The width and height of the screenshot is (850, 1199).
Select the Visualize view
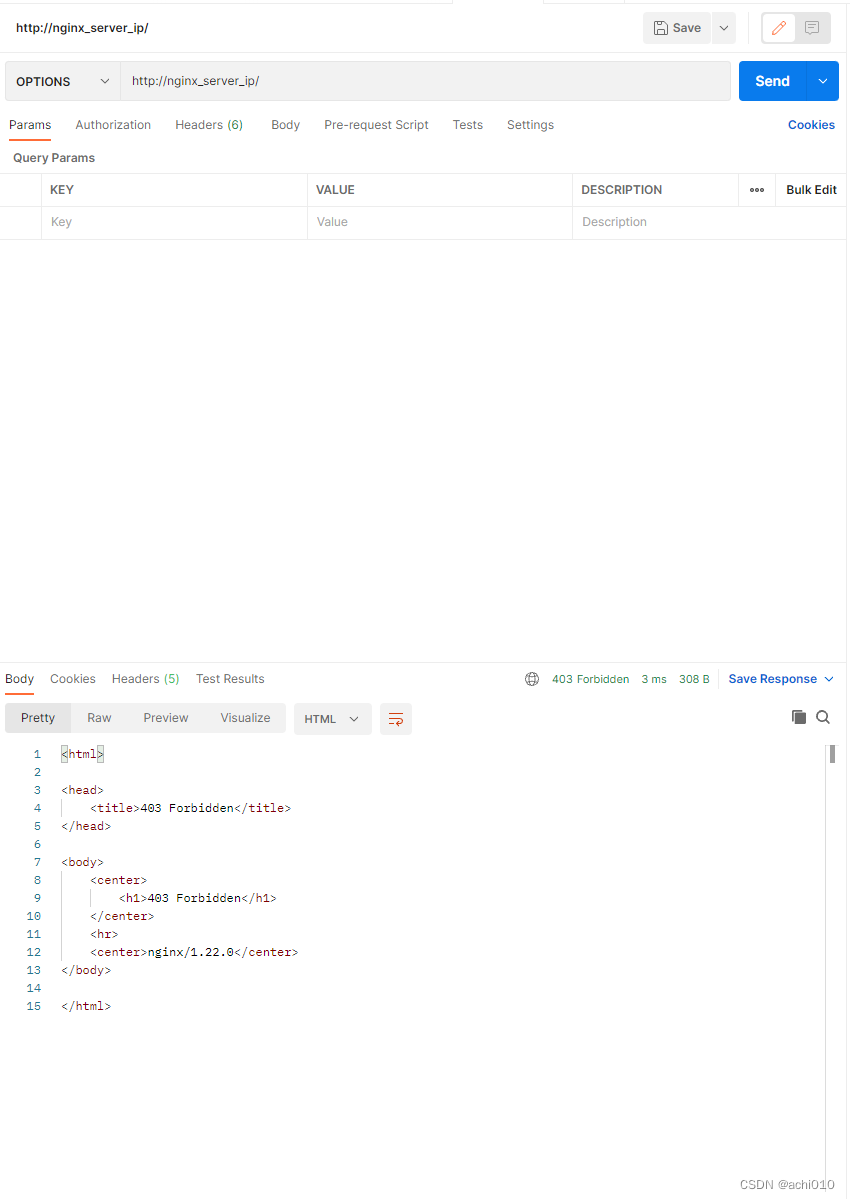(245, 718)
